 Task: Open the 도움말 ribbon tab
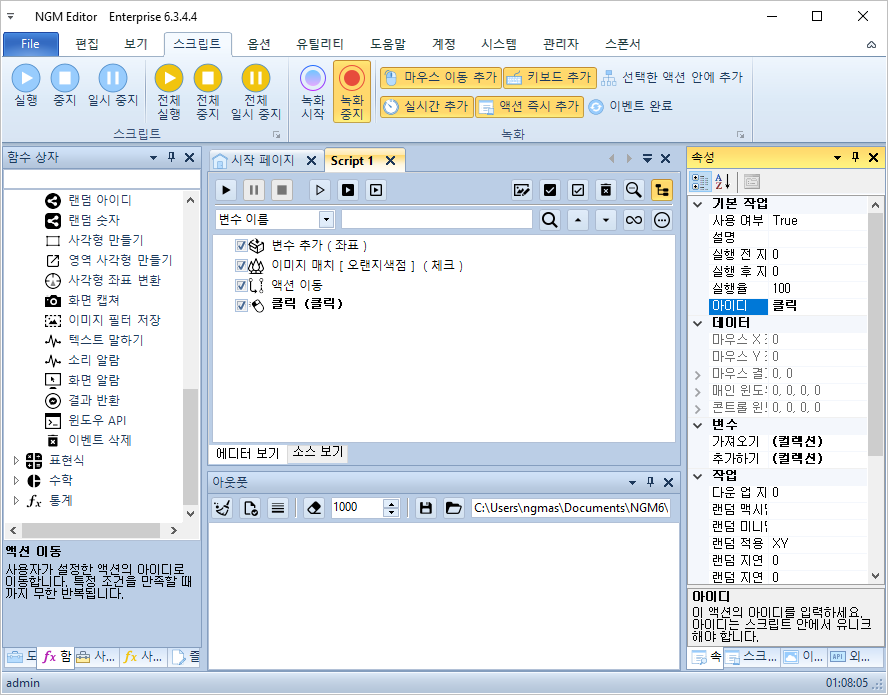[x=388, y=44]
